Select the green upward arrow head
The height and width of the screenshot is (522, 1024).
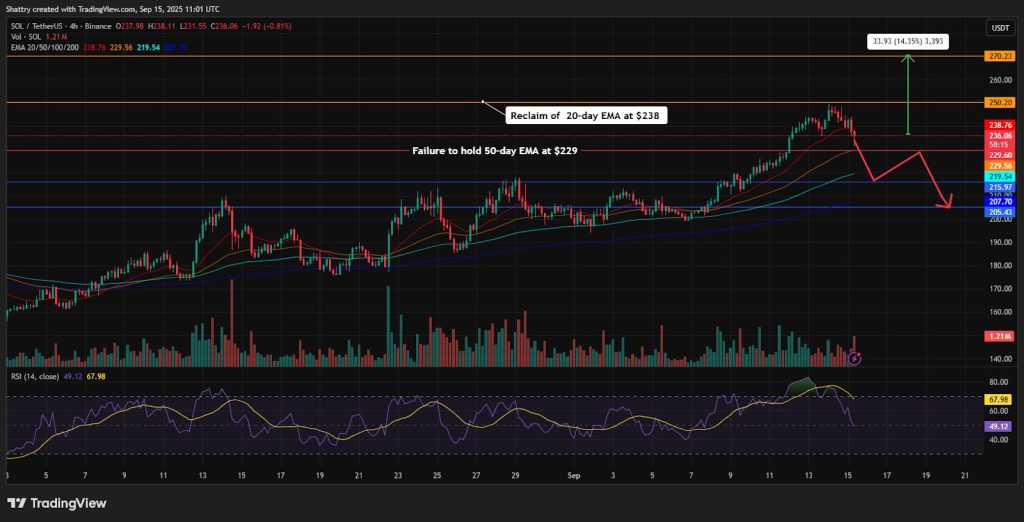click(907, 59)
